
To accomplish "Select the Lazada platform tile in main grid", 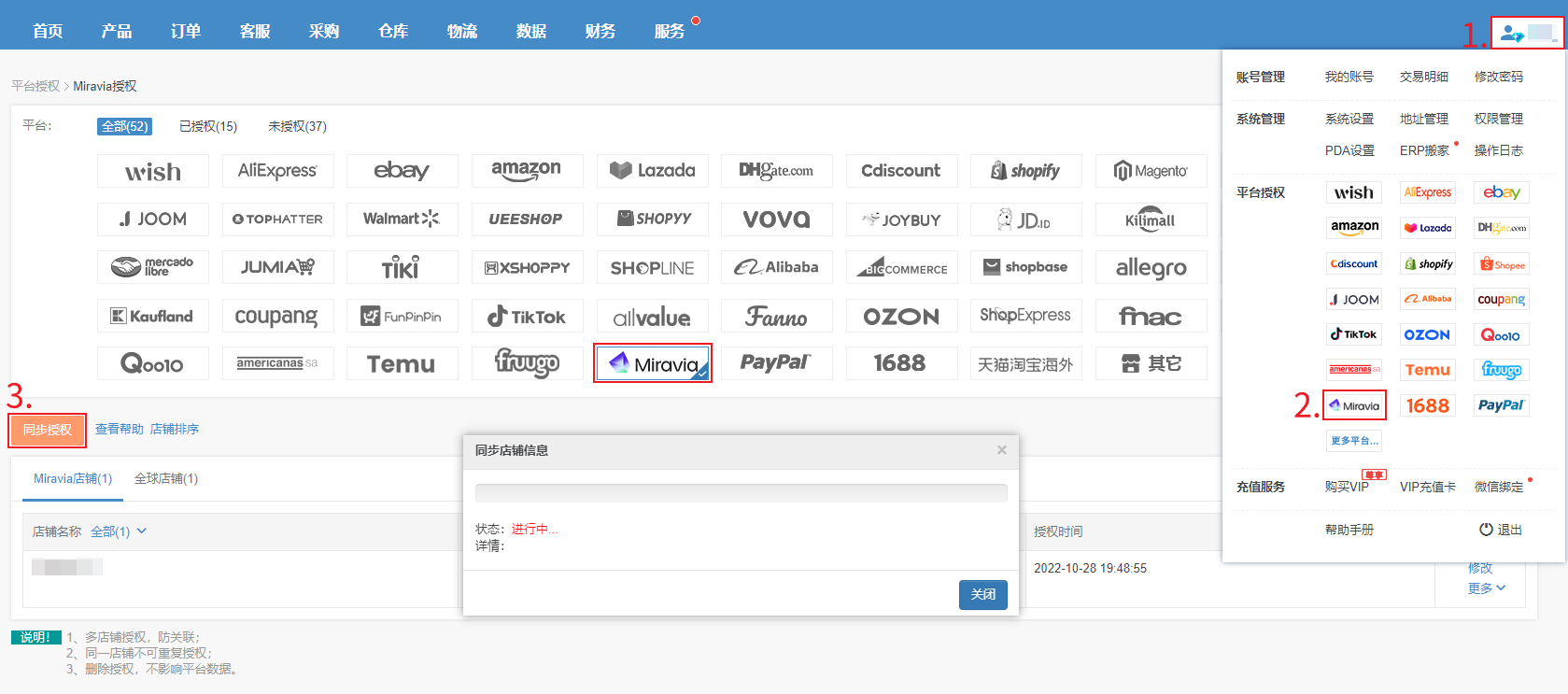I will coord(652,171).
